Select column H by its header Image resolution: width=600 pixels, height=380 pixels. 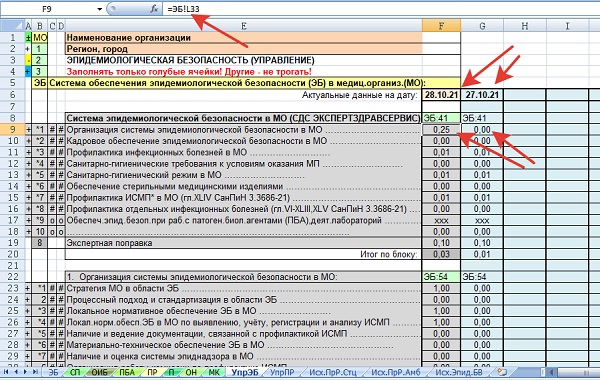tap(525, 26)
